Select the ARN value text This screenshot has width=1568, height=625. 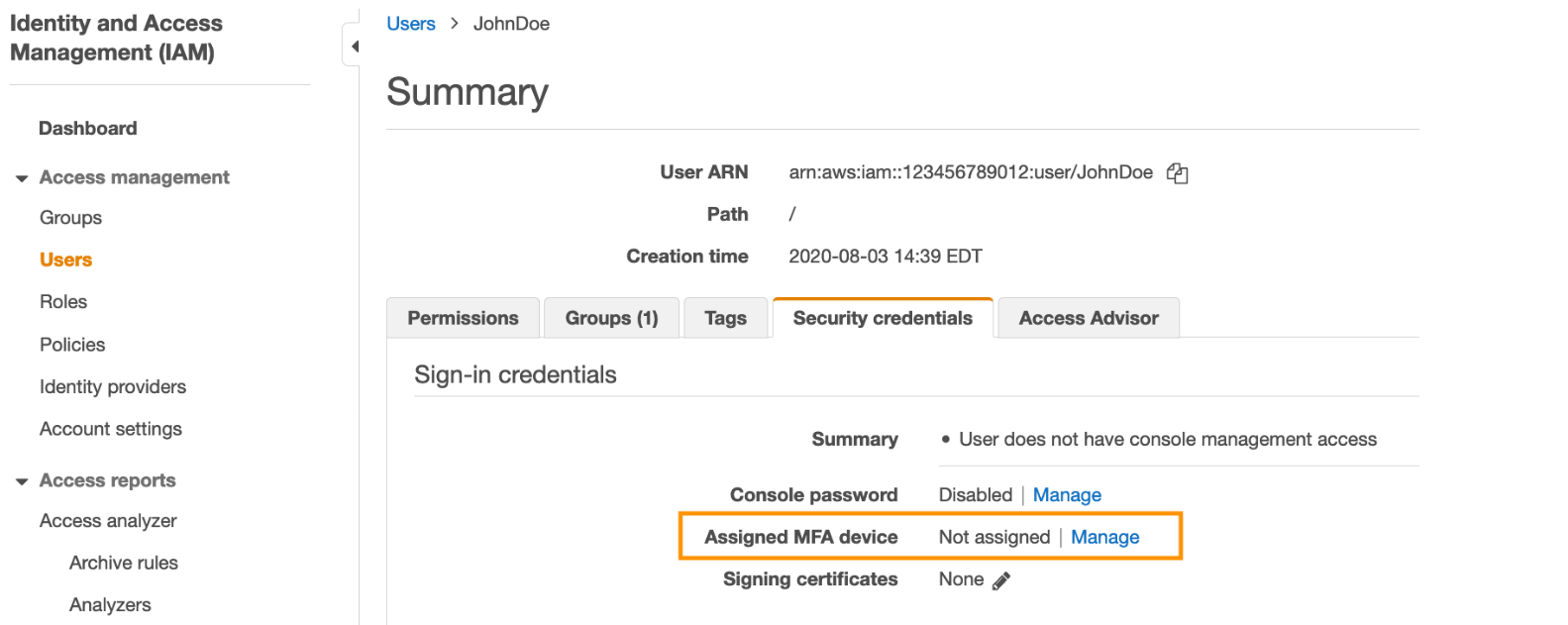971,172
